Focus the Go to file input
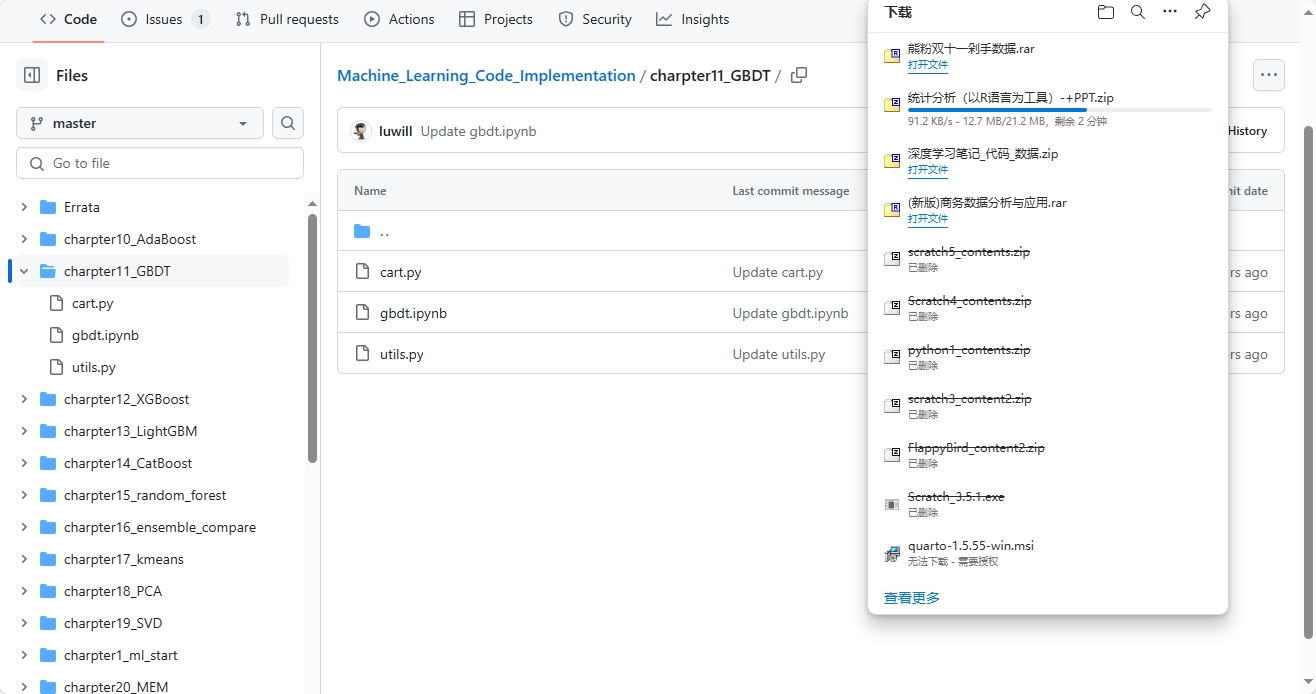 tap(160, 163)
